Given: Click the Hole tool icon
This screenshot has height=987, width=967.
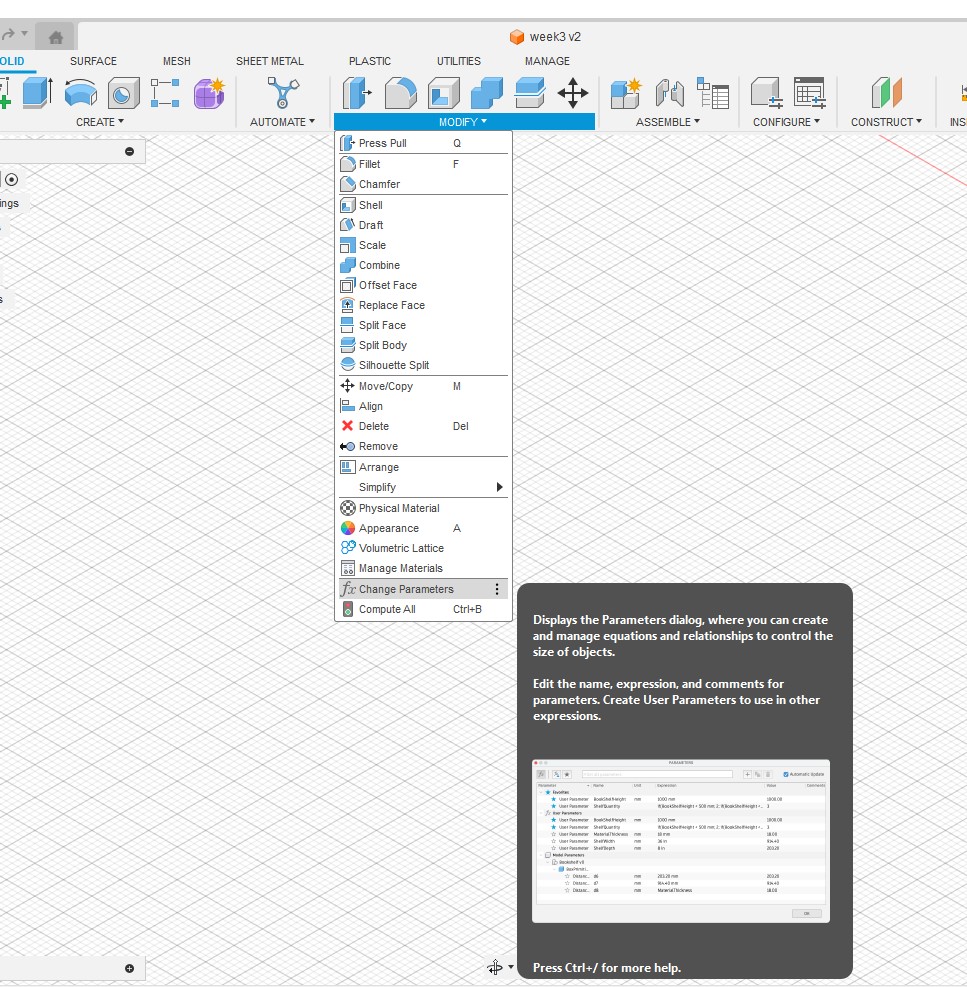Looking at the screenshot, I should tap(123, 93).
